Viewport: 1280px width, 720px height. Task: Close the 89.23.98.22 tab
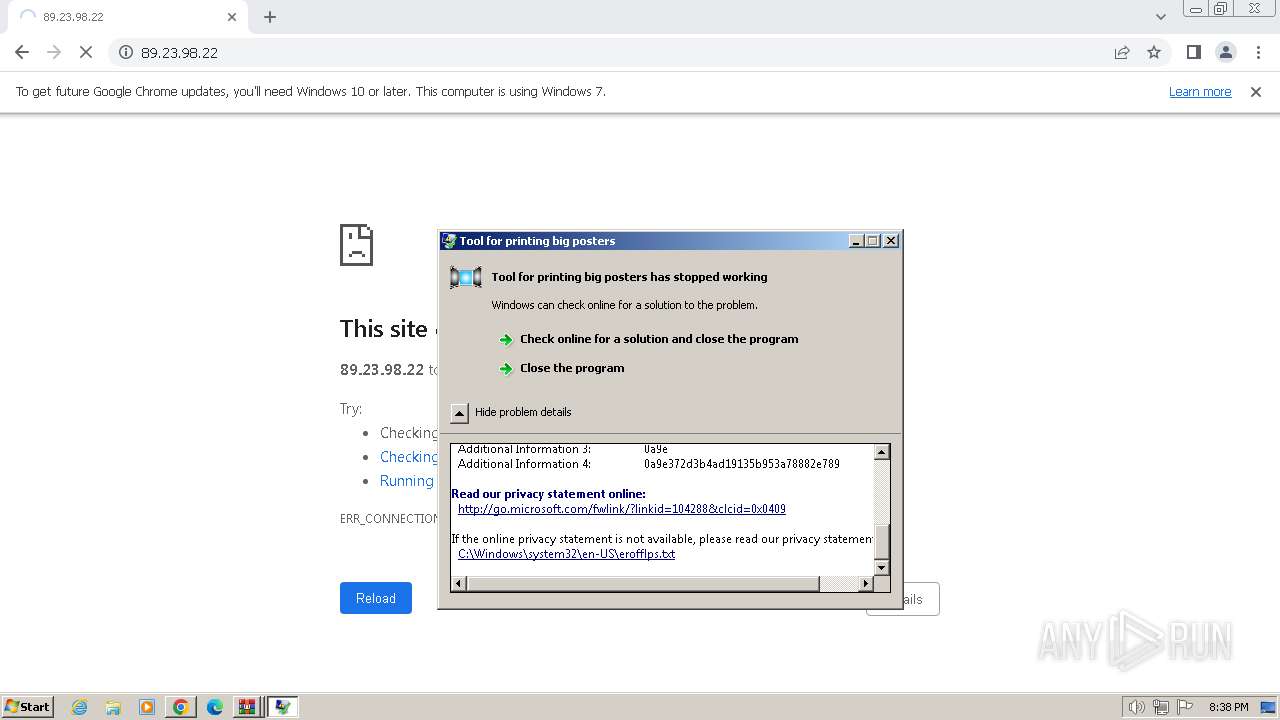232,17
